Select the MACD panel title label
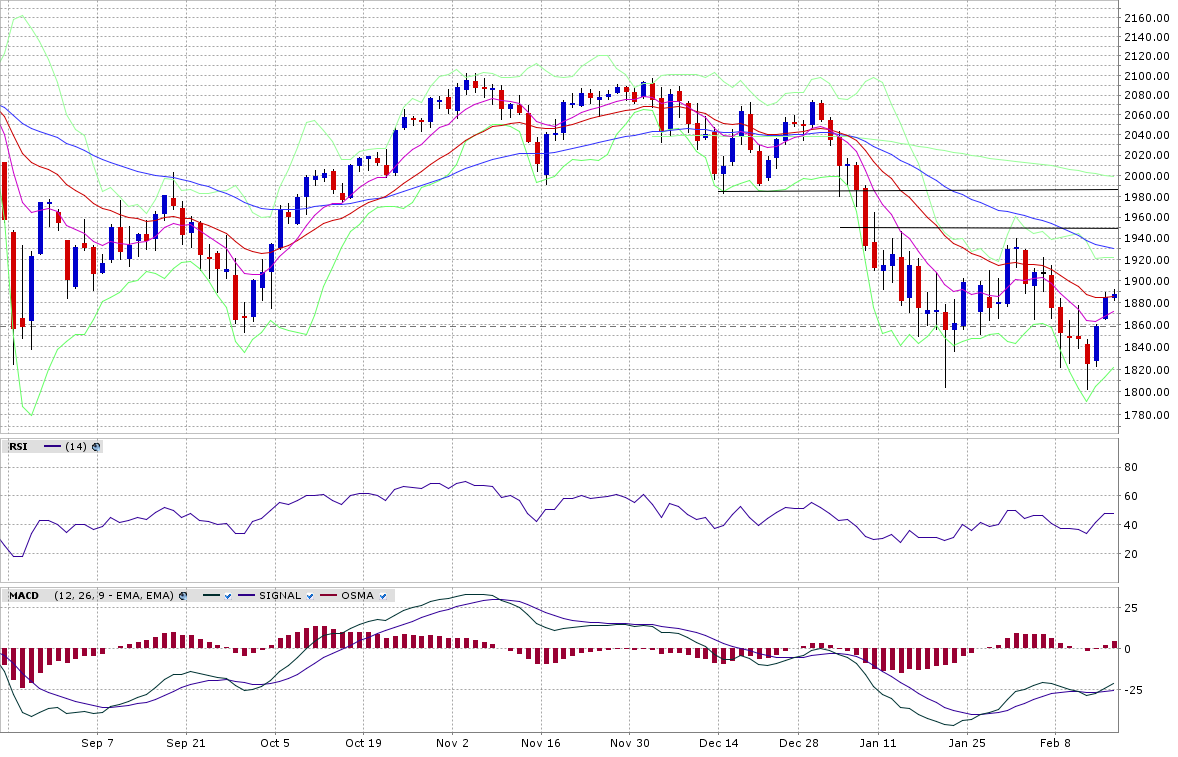The height and width of the screenshot is (757, 1178). pyautogui.click(x=23, y=596)
